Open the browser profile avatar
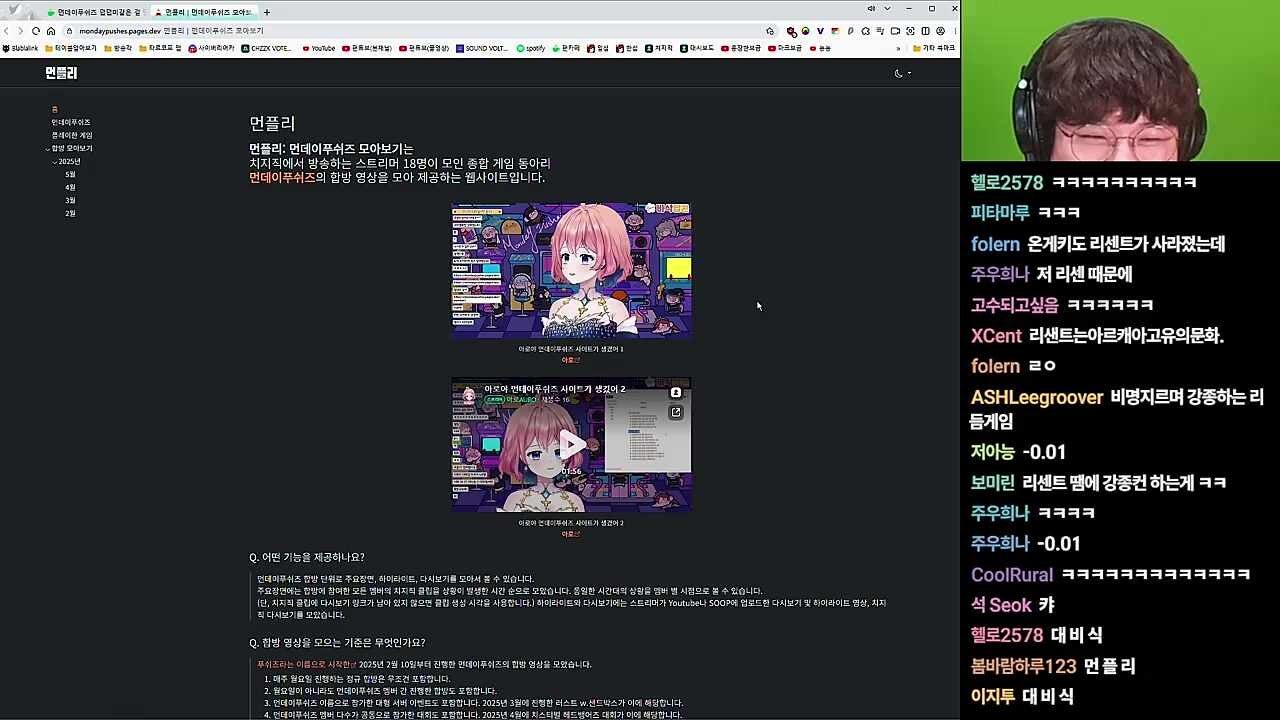The height and width of the screenshot is (720, 1280). coord(940,31)
